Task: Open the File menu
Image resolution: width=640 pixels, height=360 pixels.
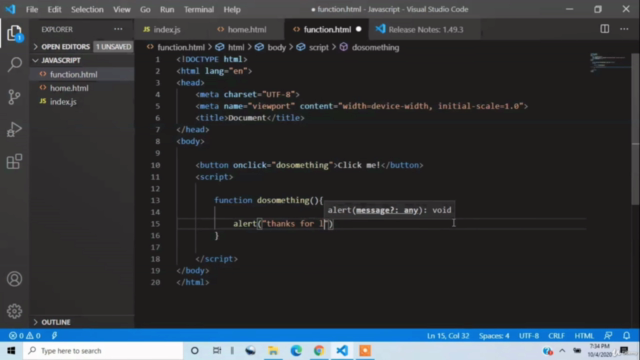Action: point(32,9)
